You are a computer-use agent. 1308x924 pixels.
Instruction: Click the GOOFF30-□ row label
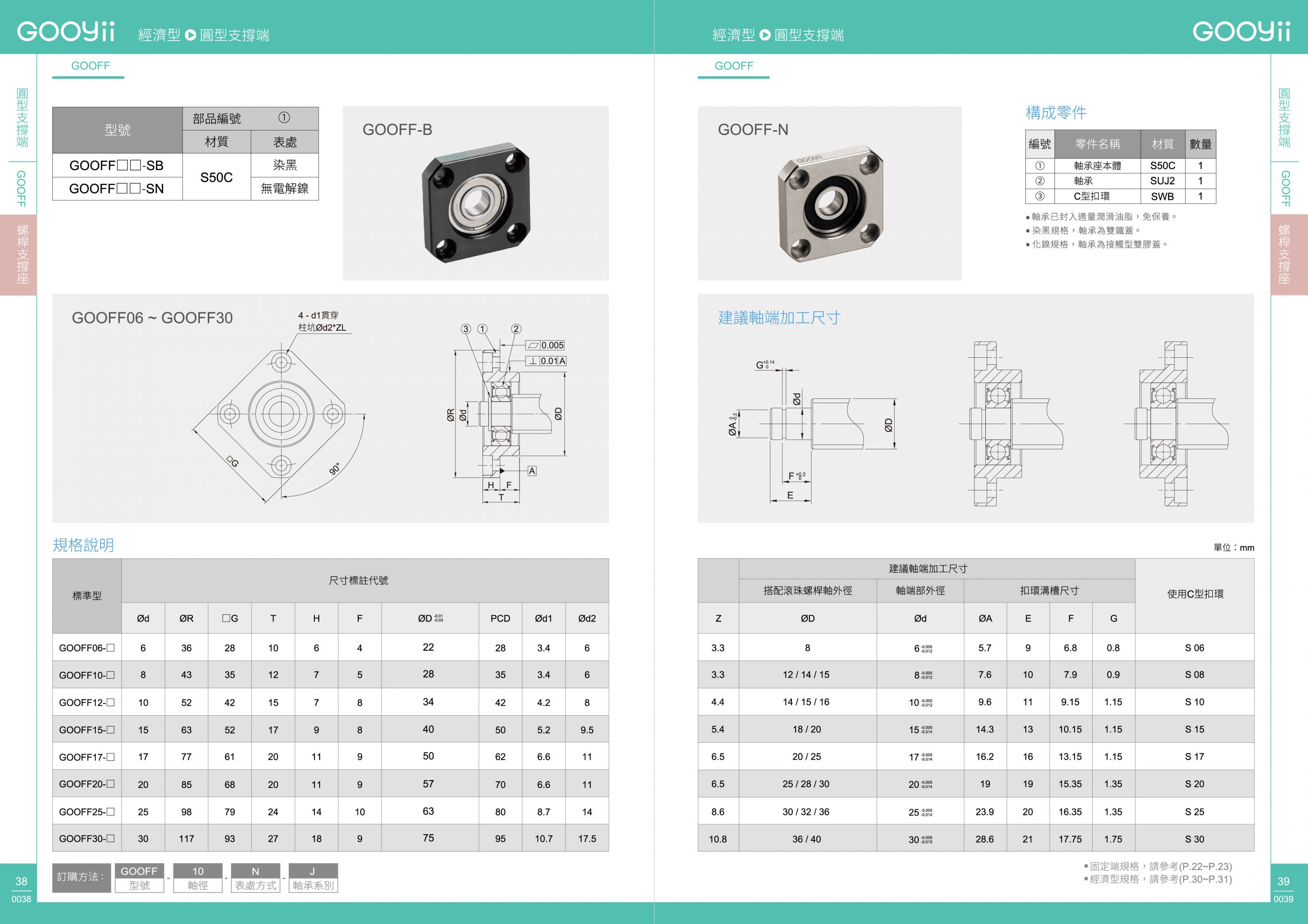tap(86, 839)
